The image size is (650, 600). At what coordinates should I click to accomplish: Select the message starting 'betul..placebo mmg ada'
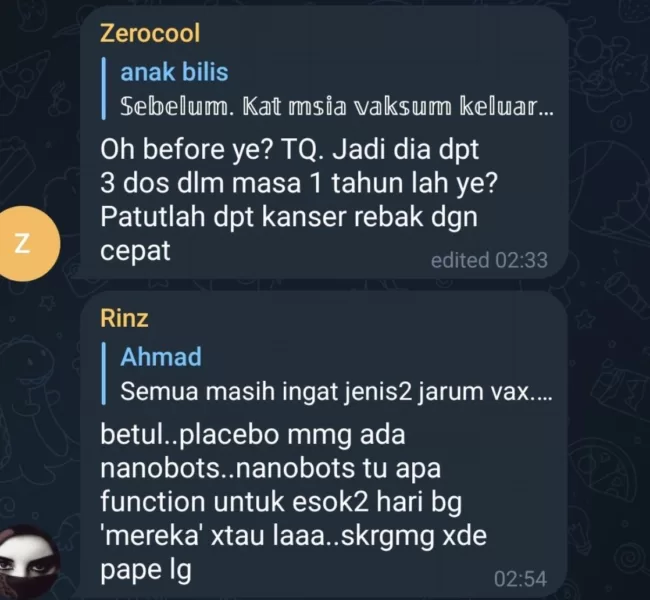point(293,502)
